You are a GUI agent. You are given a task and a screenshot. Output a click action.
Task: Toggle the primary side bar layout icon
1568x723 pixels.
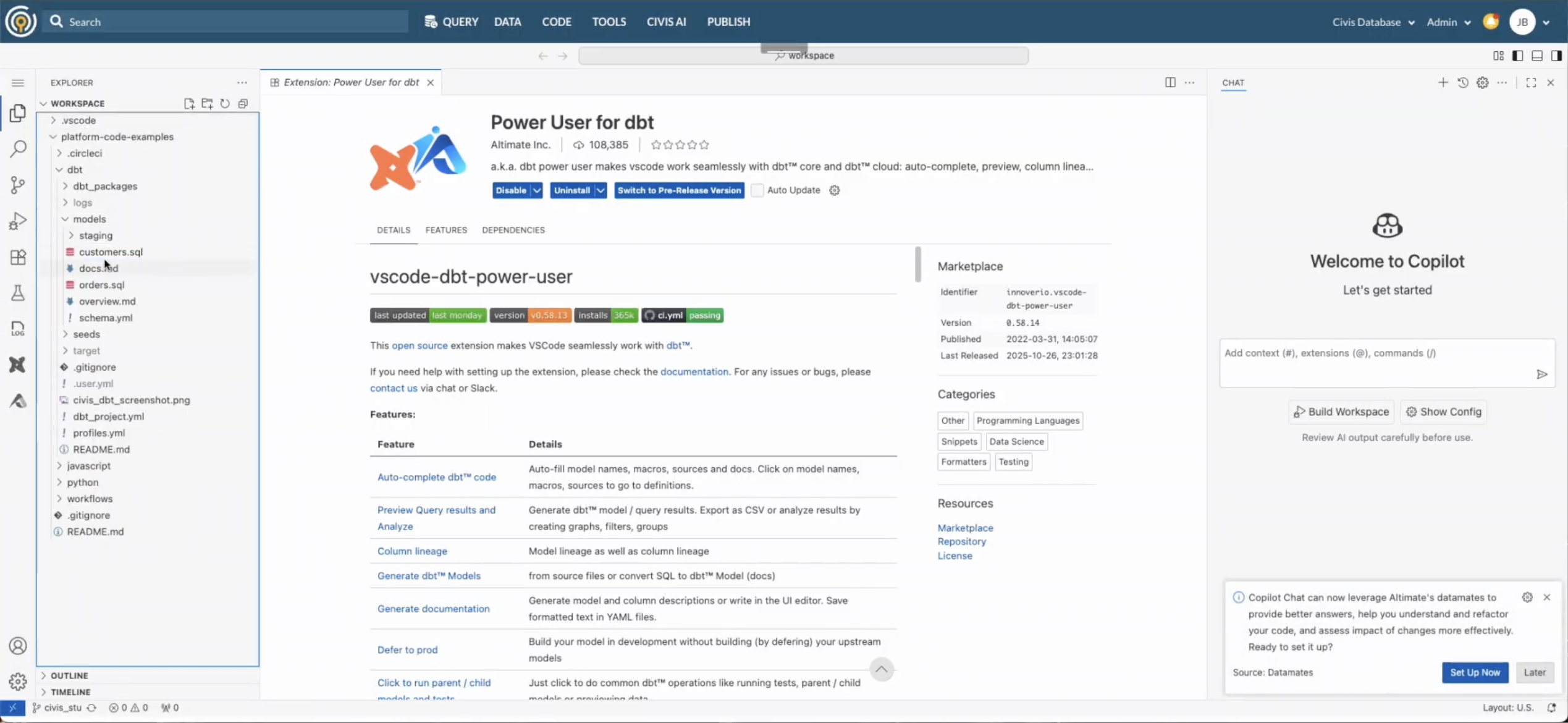point(1517,56)
